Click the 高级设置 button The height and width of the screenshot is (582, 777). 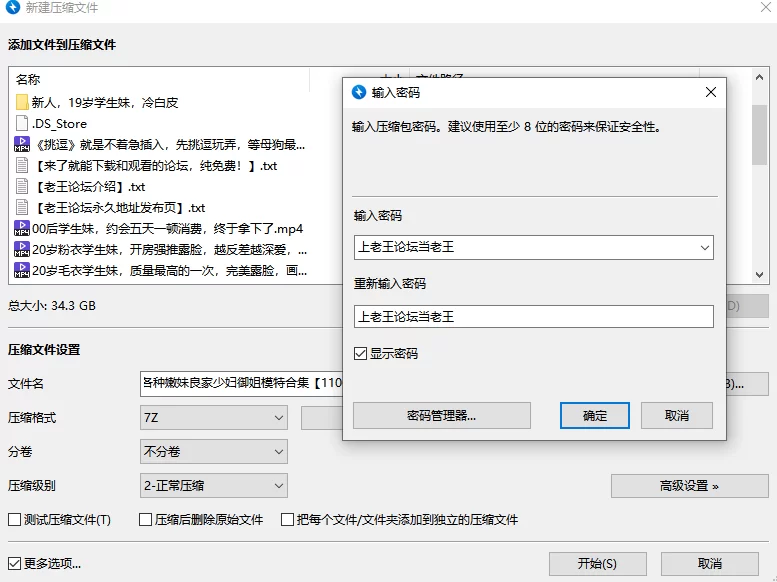click(689, 486)
